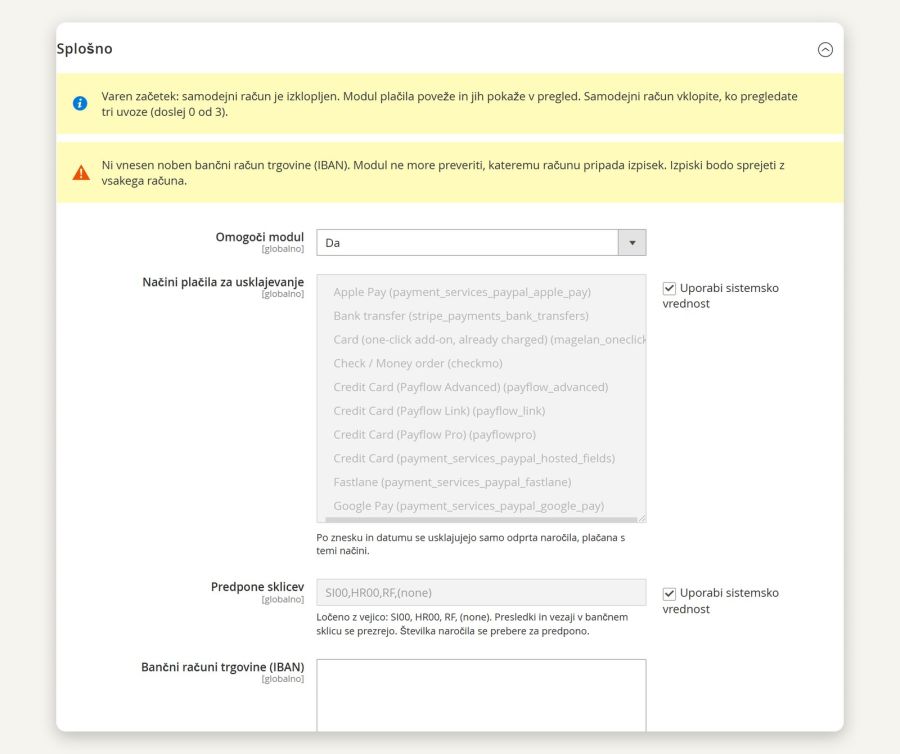900x754 pixels.
Task: Select Apple Pay in the payment methods list
Action: click(481, 292)
